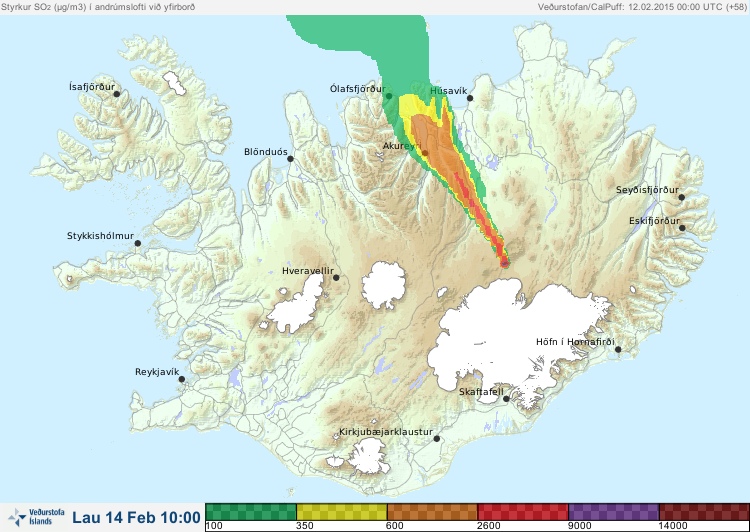750x532 pixels.
Task: Click the legend value '2600'
Action: pyautogui.click(x=489, y=526)
